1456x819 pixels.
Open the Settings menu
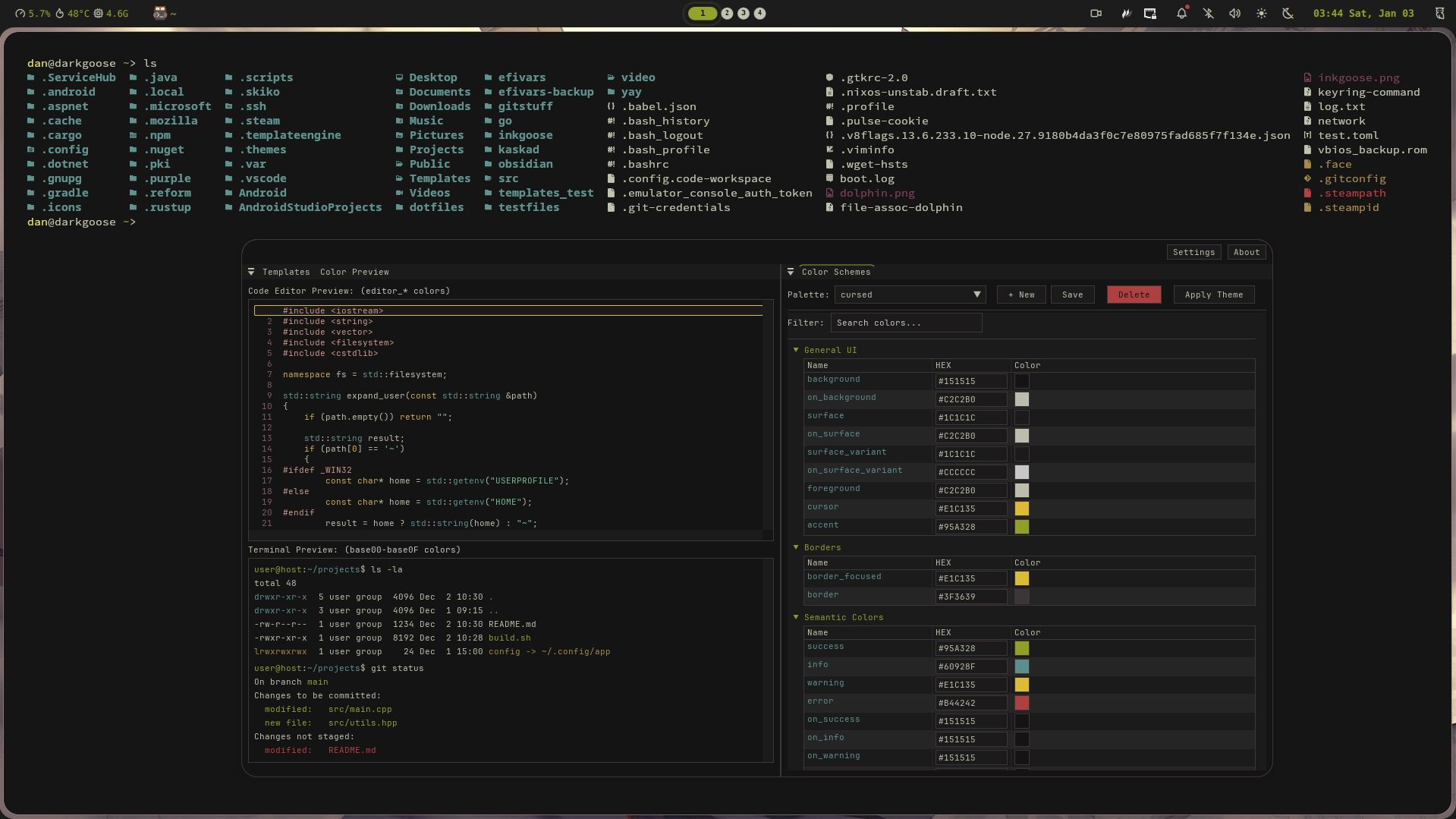click(x=1193, y=252)
